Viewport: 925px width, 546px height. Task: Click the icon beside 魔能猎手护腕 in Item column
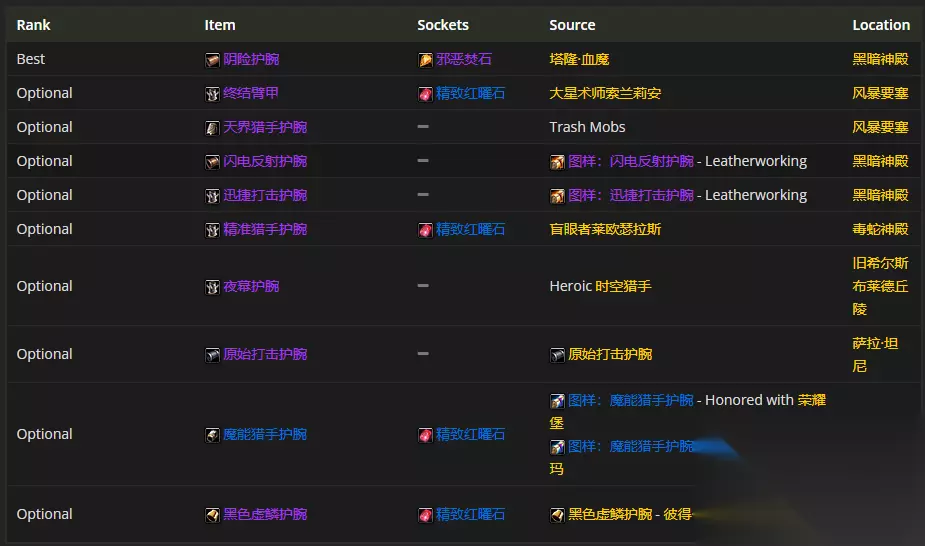click(x=212, y=435)
